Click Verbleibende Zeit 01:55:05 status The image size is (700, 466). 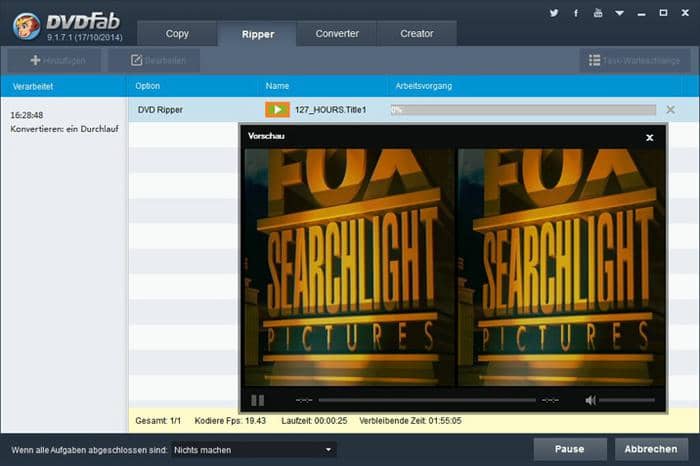[410, 420]
